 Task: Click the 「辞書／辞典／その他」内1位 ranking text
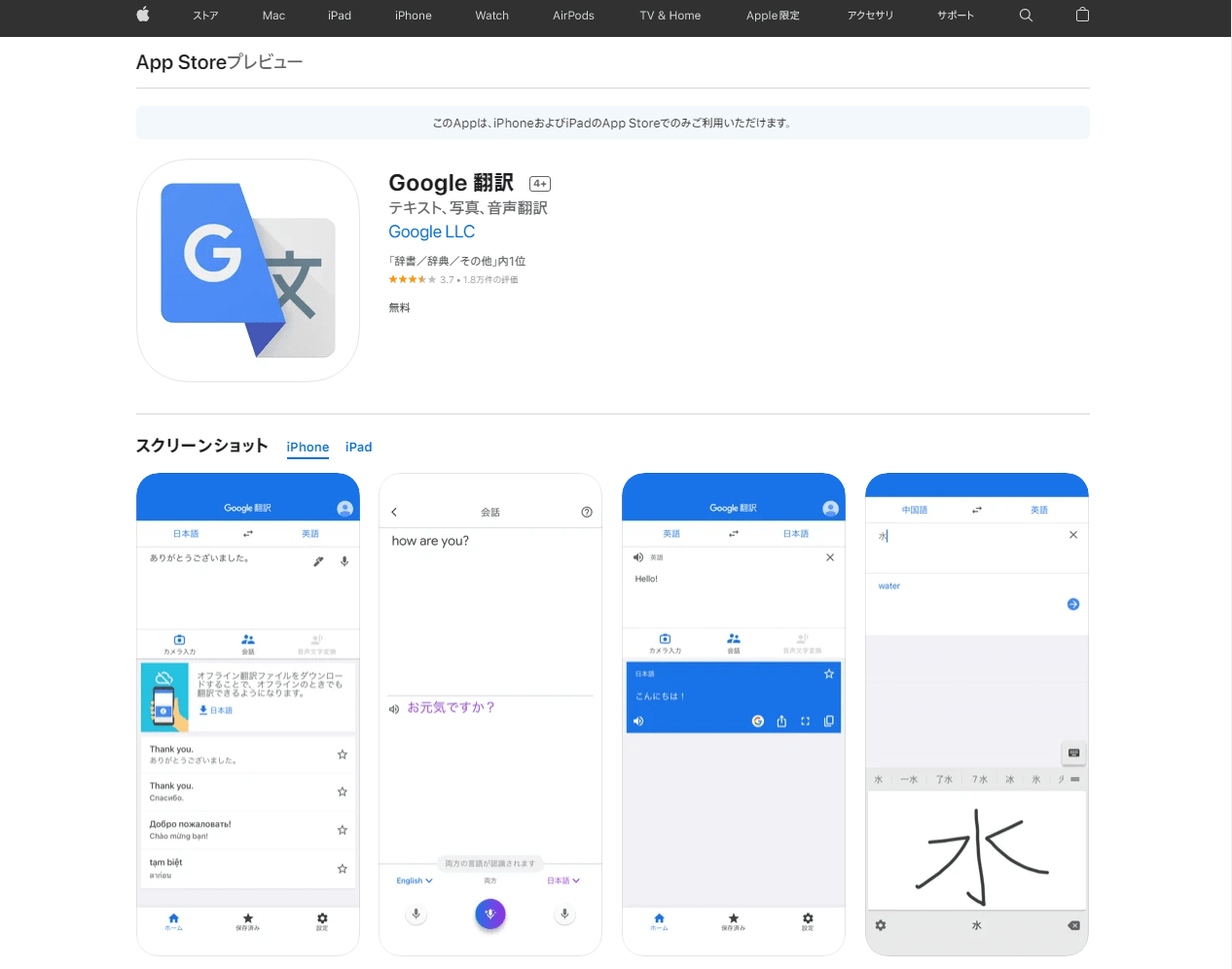click(x=457, y=261)
